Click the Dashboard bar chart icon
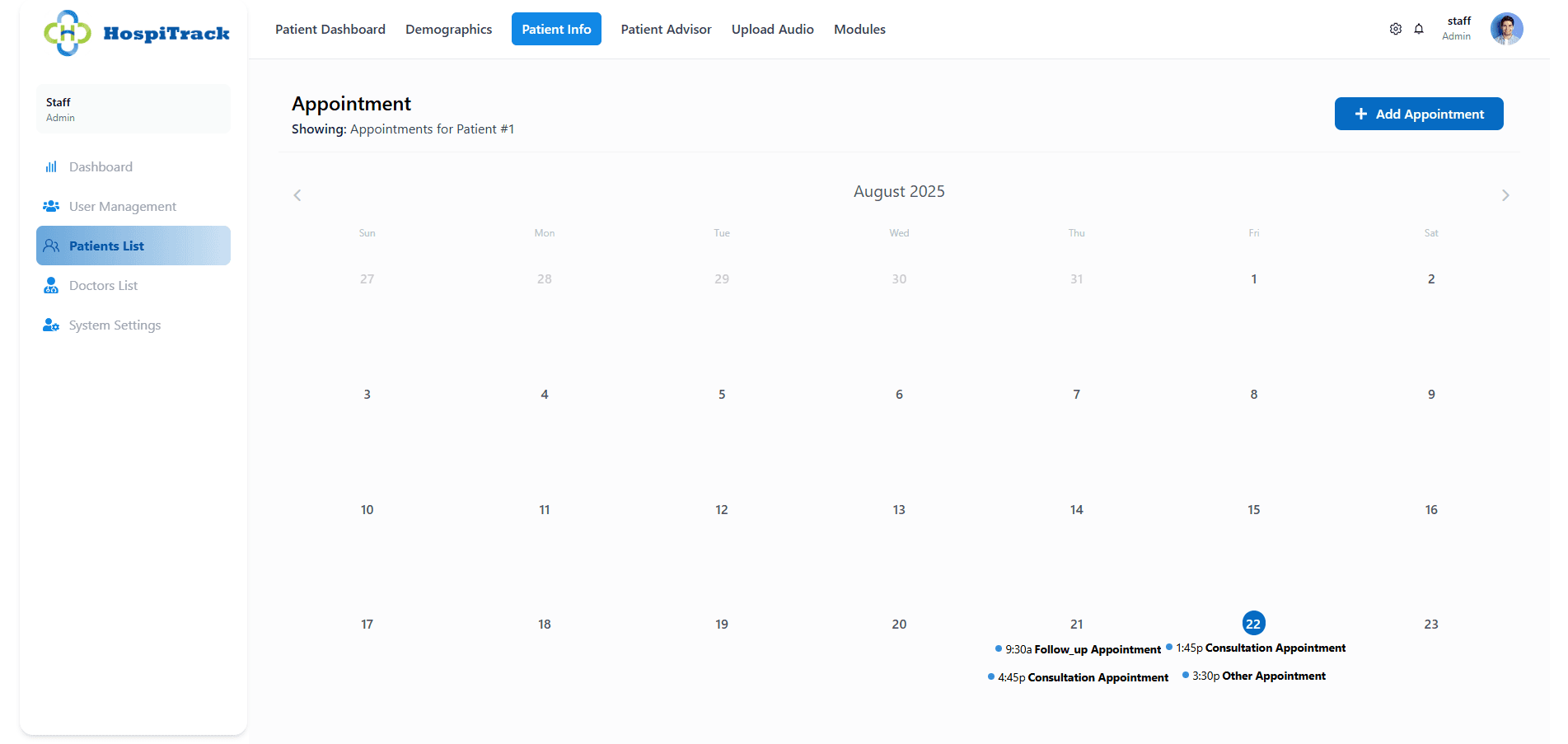This screenshot has width=1568, height=744. [x=51, y=167]
